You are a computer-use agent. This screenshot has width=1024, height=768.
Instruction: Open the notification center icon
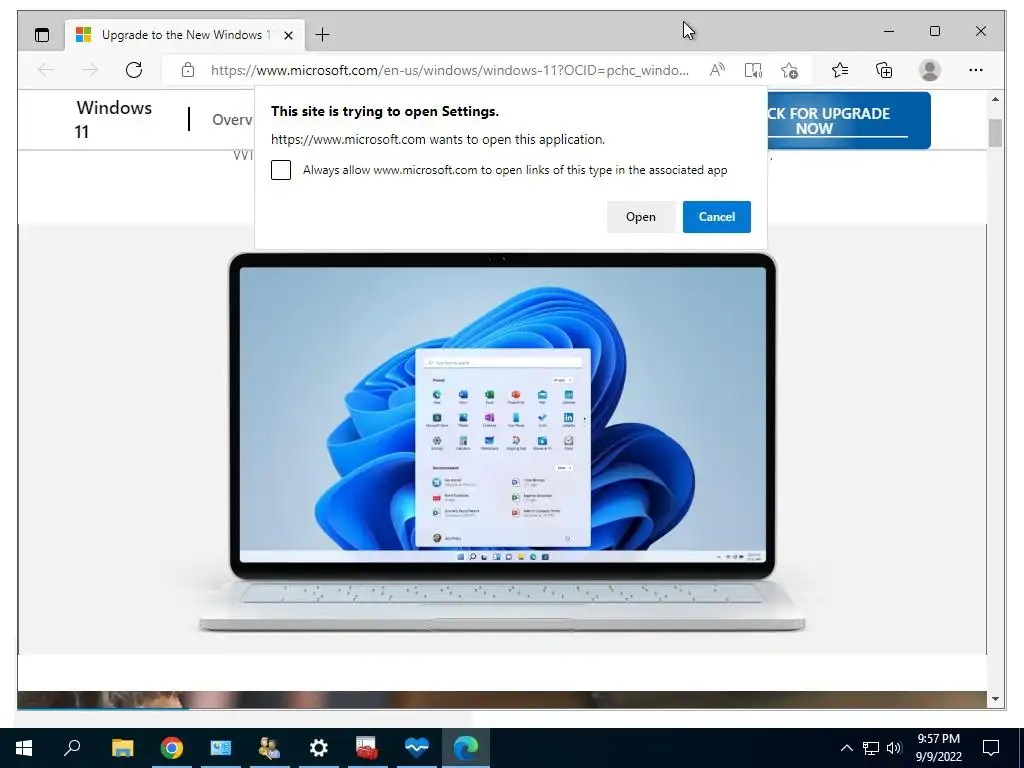pyautogui.click(x=991, y=748)
